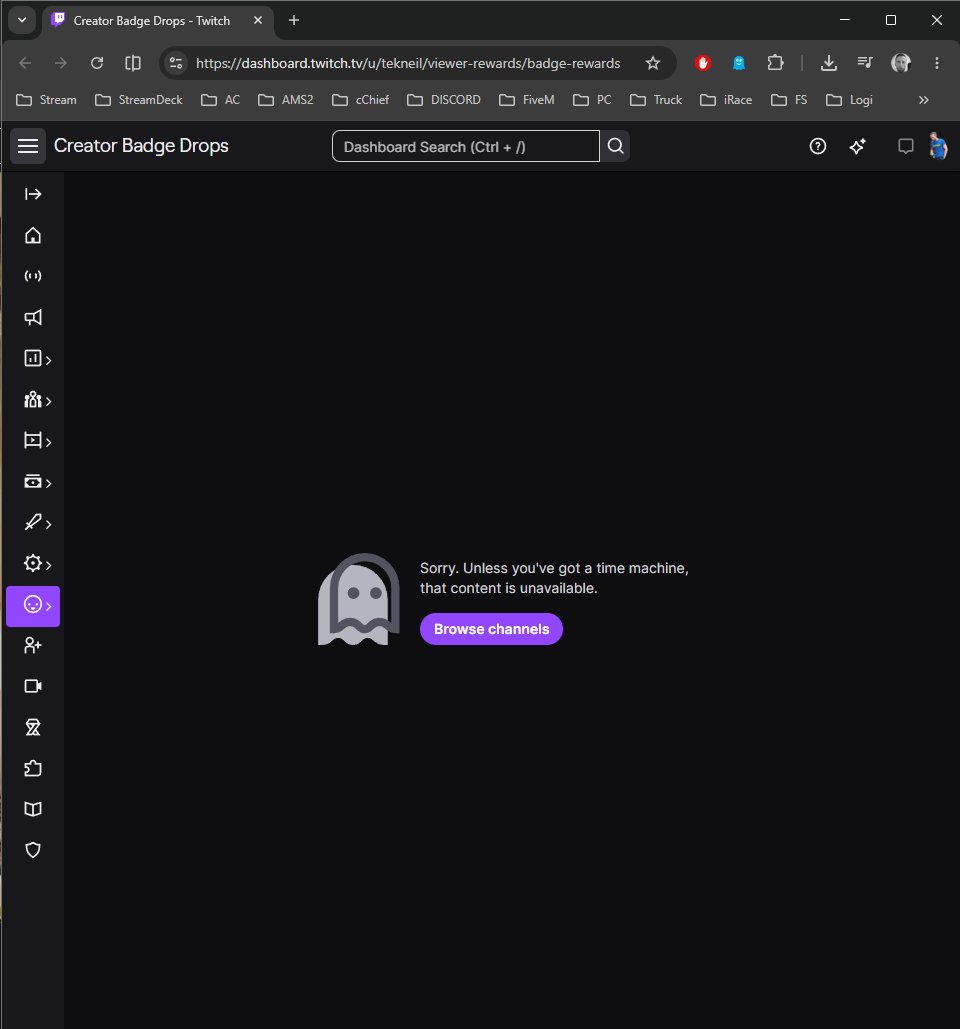This screenshot has height=1029, width=960.
Task: Open the brush customization icon
Action: (x=32, y=522)
